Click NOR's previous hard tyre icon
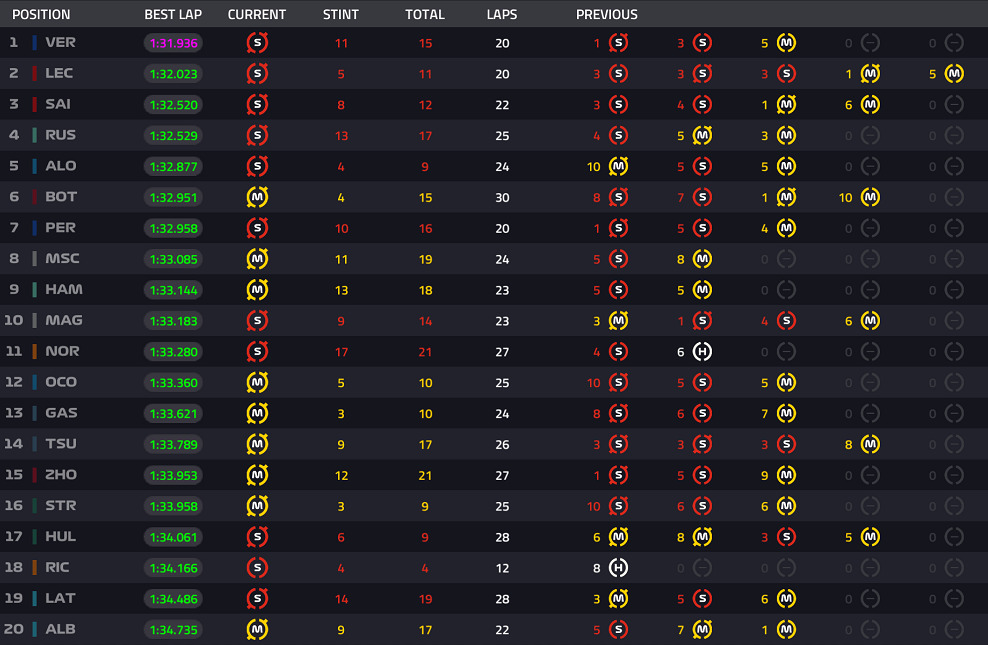This screenshot has height=645, width=988. pos(702,351)
